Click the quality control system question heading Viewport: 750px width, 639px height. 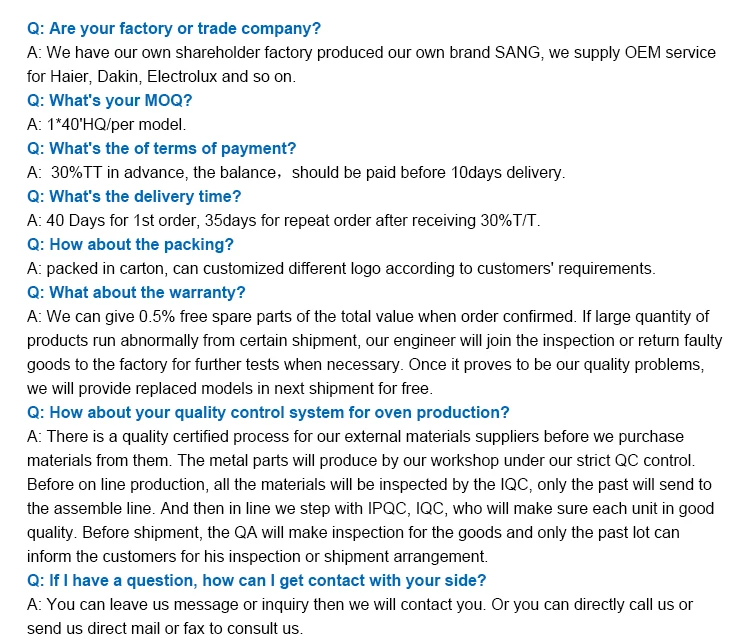268,412
